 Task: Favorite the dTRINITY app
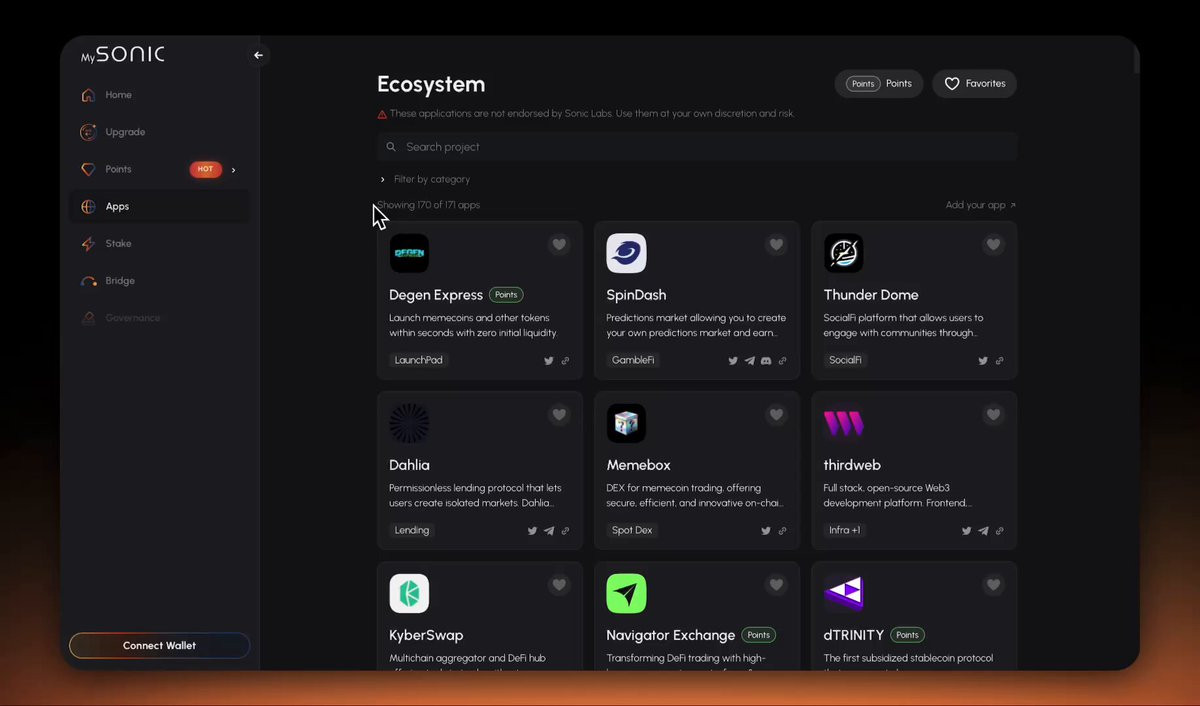pos(993,584)
